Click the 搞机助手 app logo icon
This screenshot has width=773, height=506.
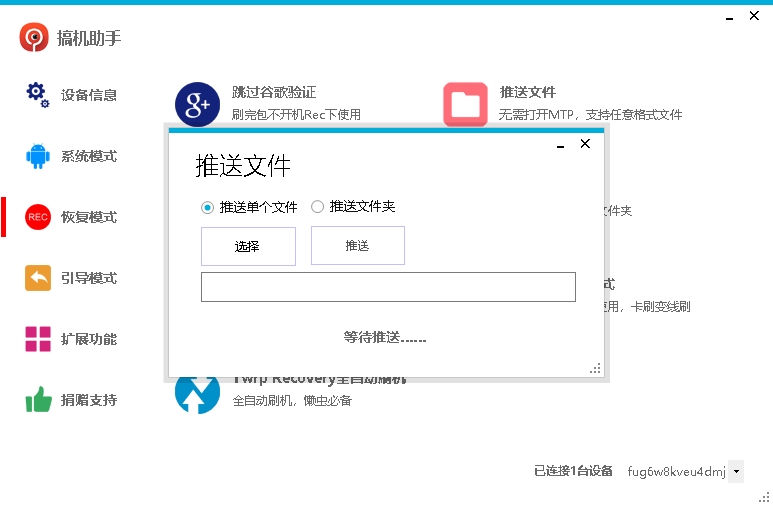[x=34, y=37]
